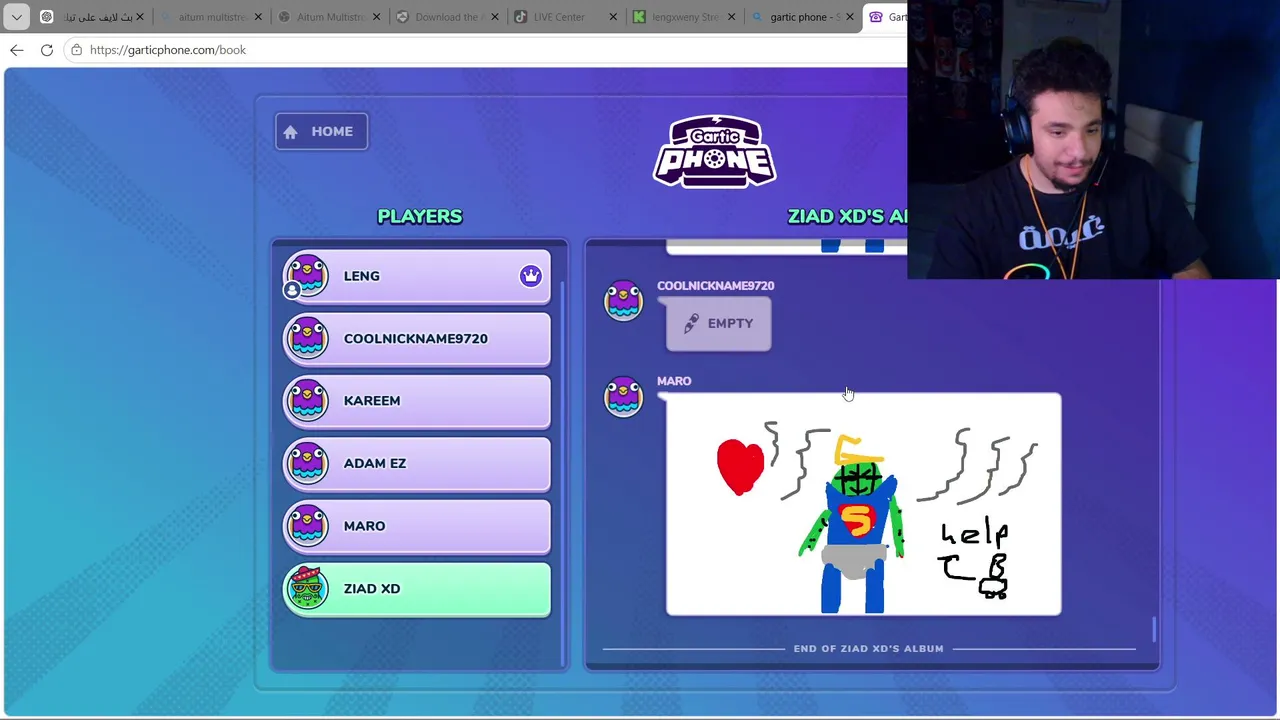Click the PLAYERS heading

coord(419,216)
